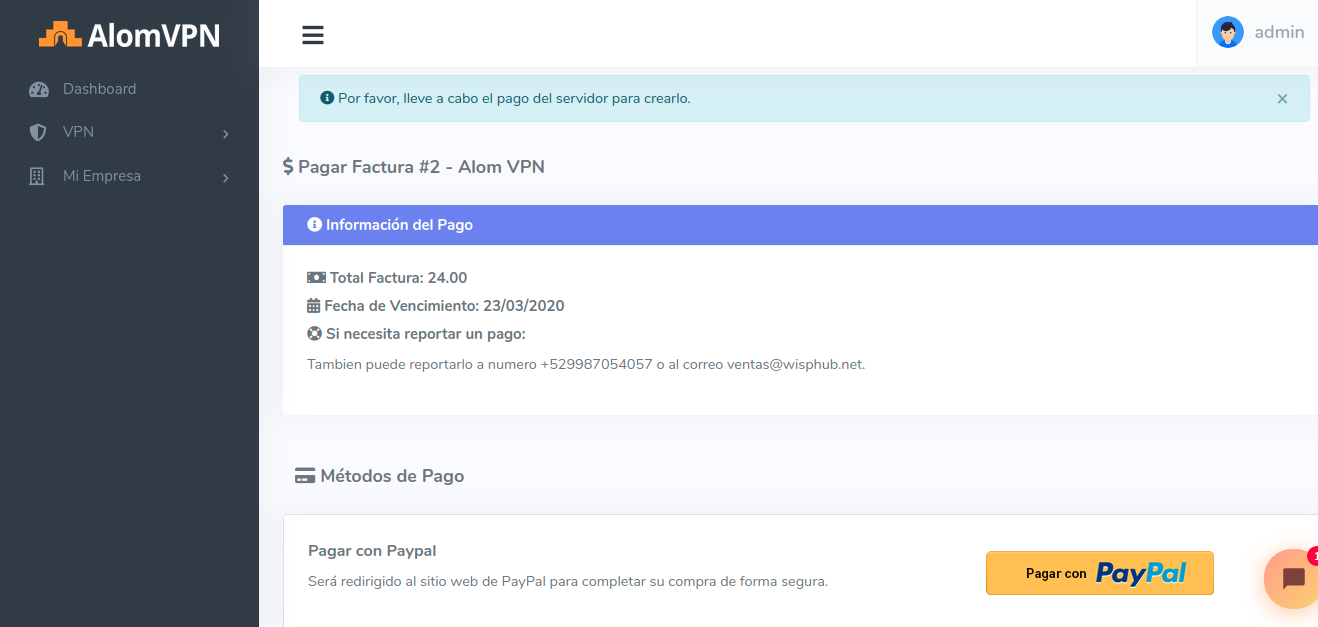Select Mi Empresa in the sidebar
The image size is (1318, 627).
pos(102,176)
